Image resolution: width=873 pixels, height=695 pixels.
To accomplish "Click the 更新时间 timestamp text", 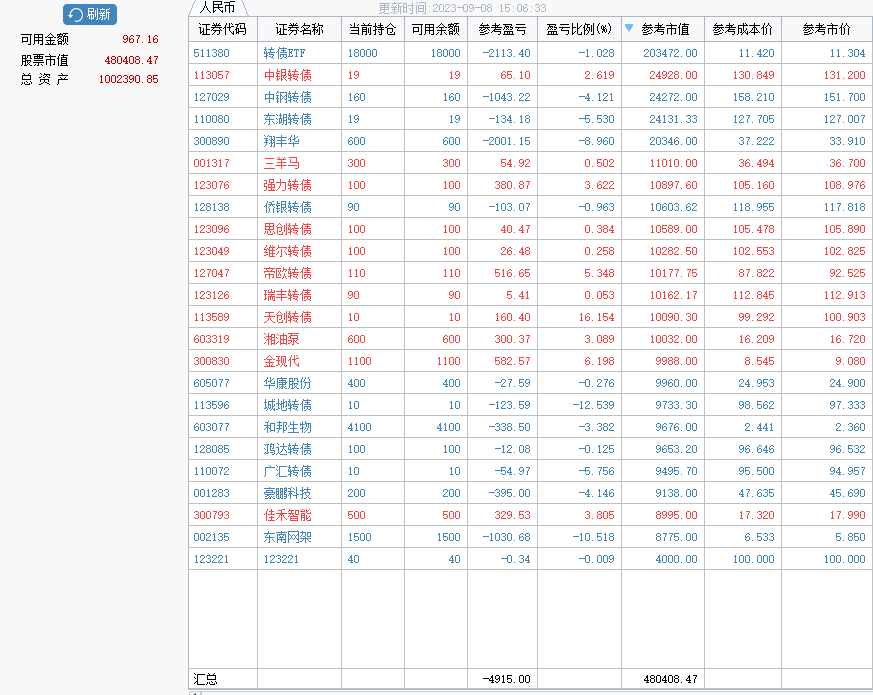I will (462, 8).
